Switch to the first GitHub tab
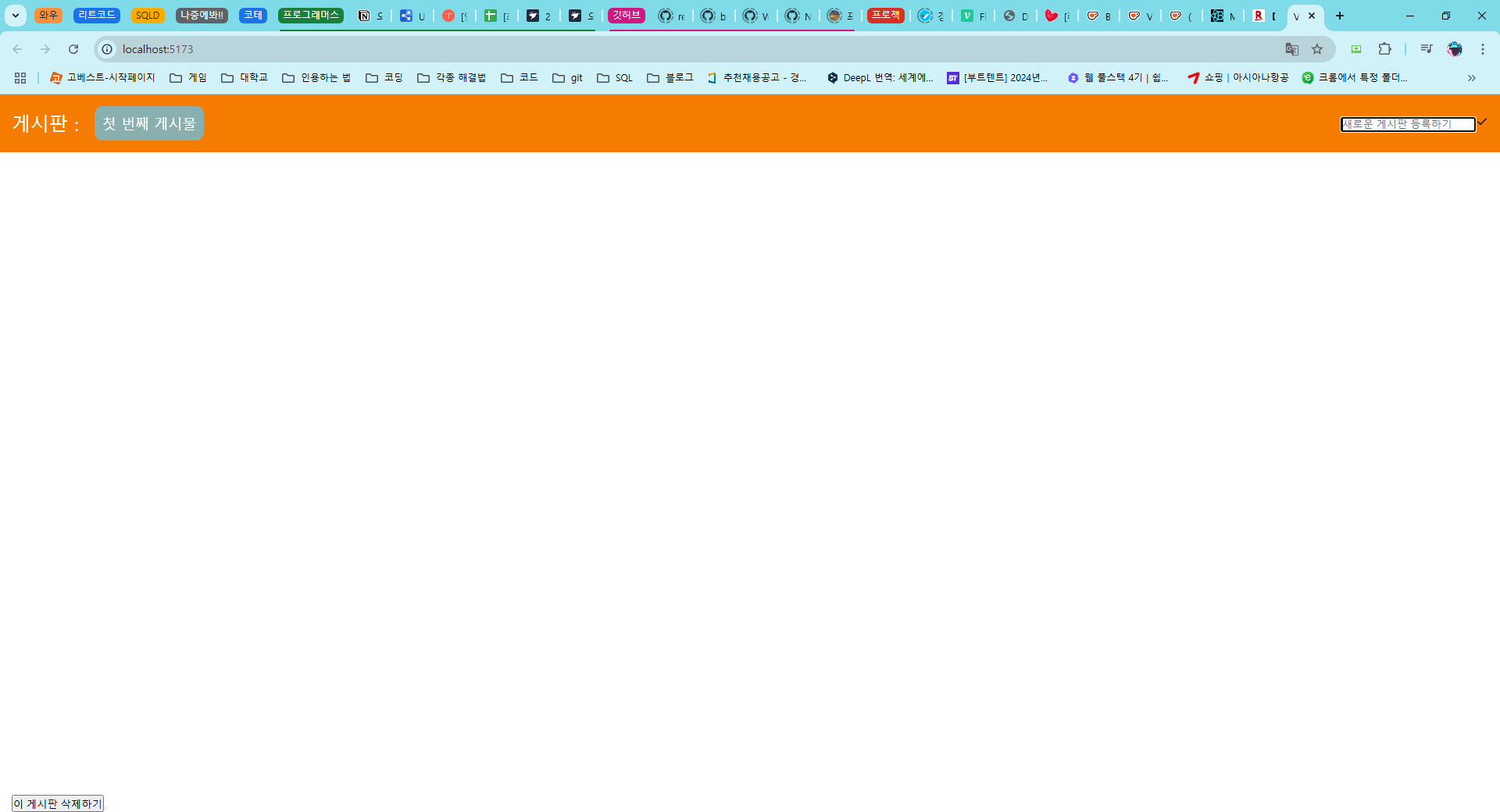1500x812 pixels. click(x=672, y=16)
